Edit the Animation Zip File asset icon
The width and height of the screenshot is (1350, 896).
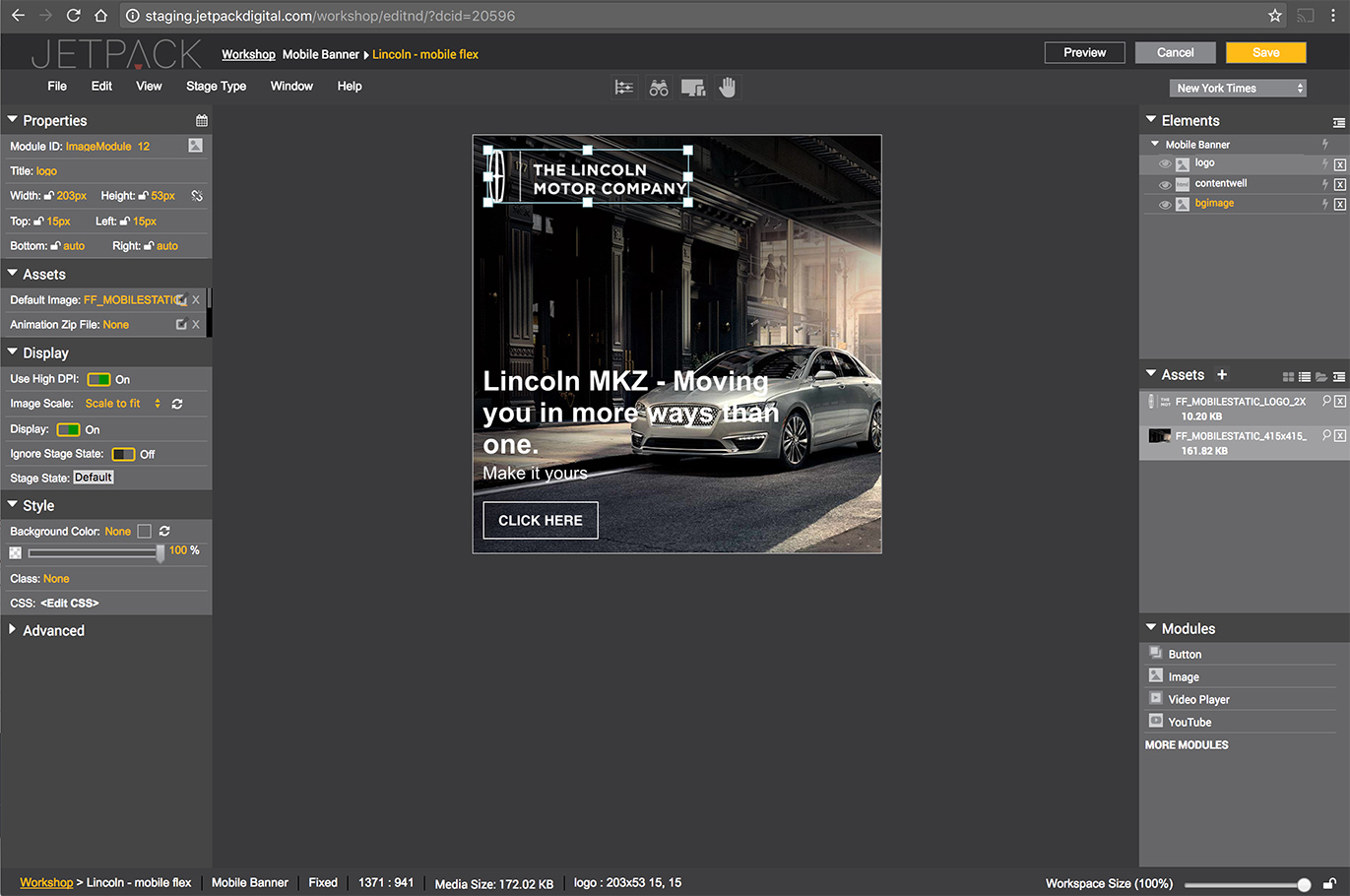tap(181, 324)
